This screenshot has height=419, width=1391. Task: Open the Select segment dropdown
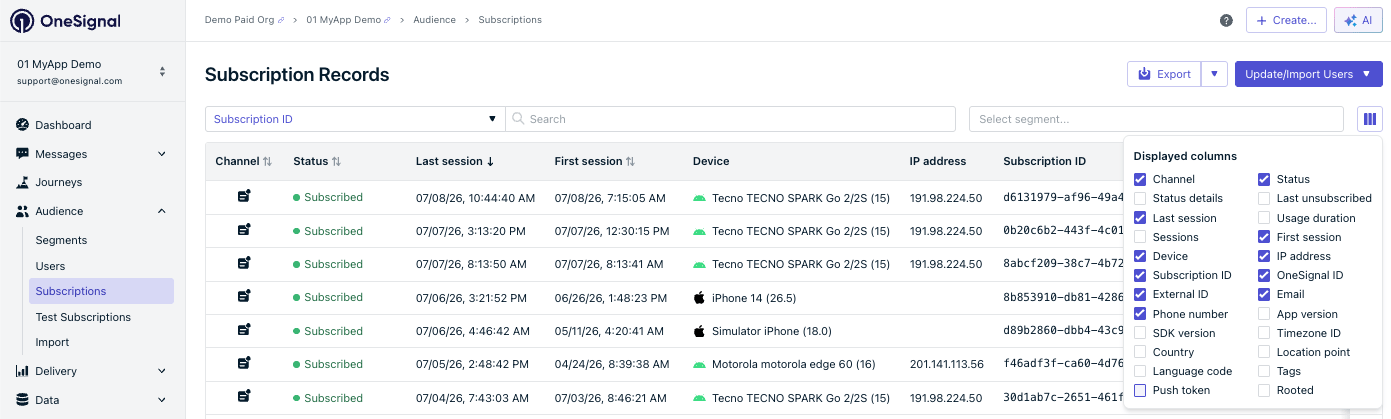tap(1156, 119)
